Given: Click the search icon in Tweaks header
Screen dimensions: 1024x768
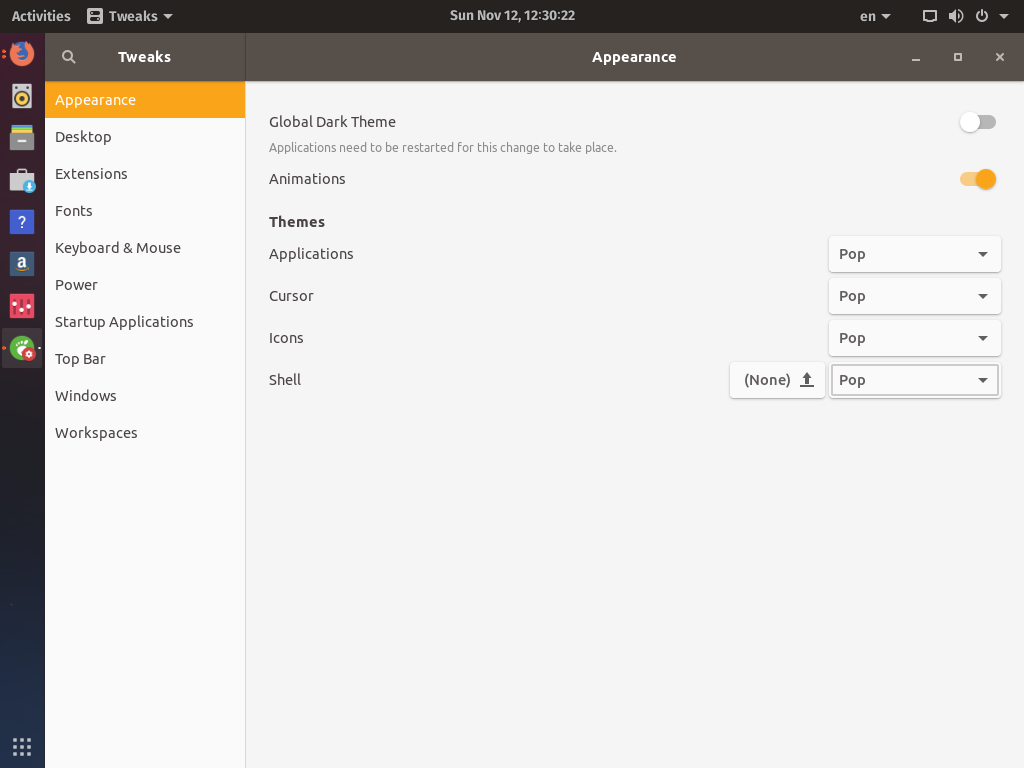Looking at the screenshot, I should (69, 57).
